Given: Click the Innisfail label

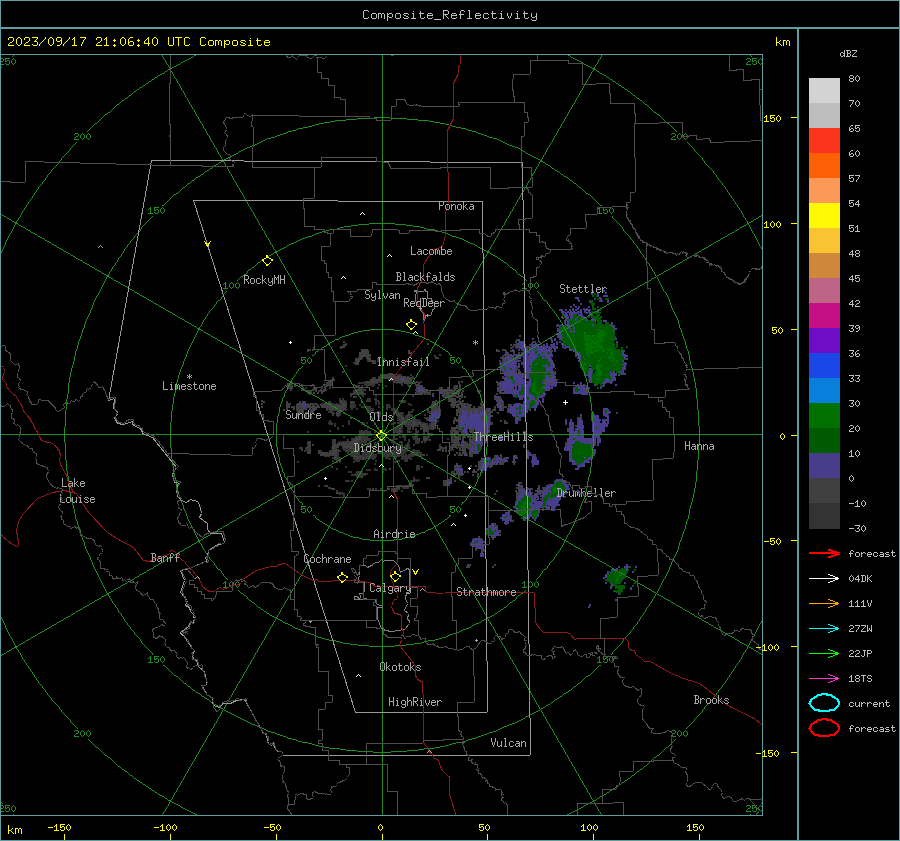Looking at the screenshot, I should coord(403,362).
